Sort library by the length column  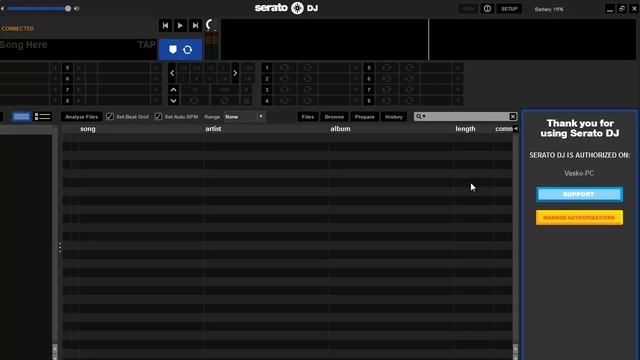pyautogui.click(x=465, y=129)
